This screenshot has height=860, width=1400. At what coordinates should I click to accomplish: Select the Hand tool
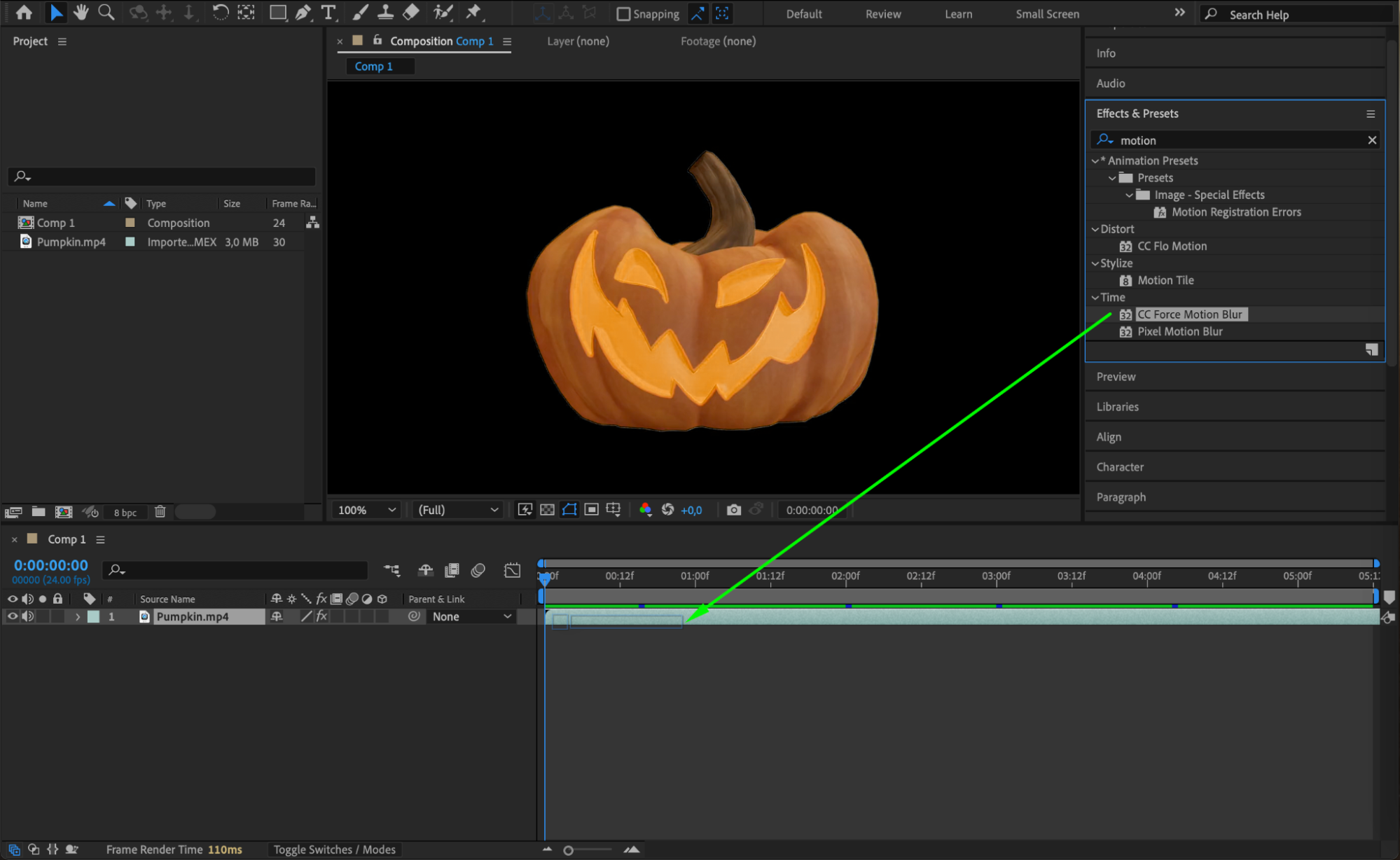[x=81, y=12]
